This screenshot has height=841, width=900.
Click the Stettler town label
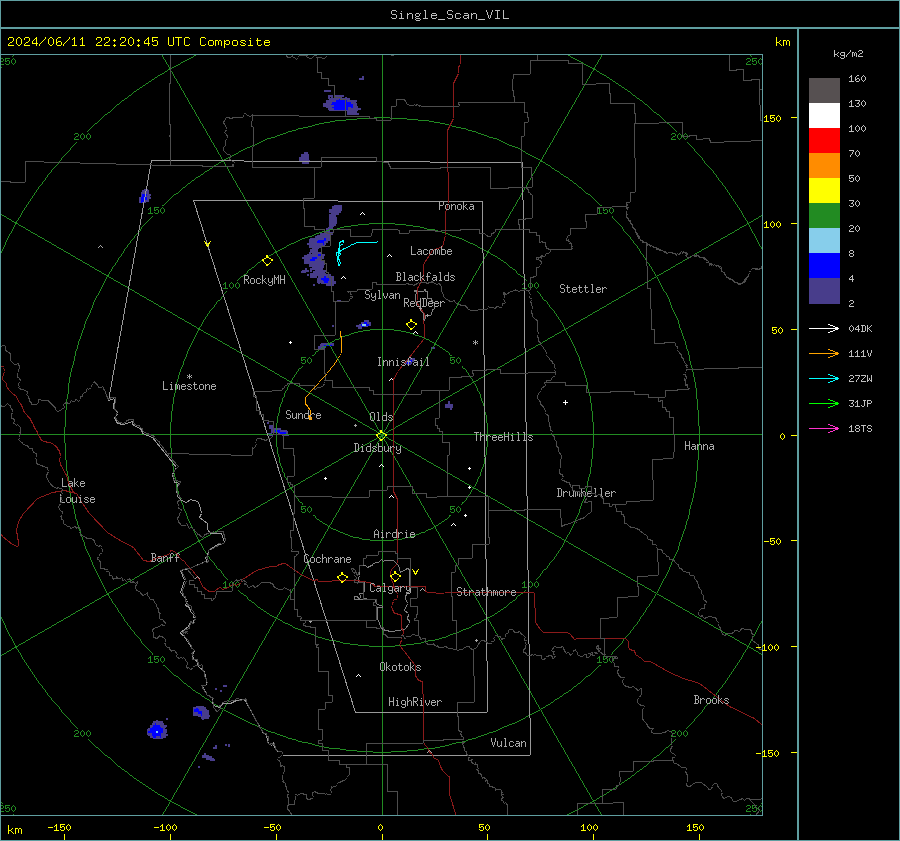[583, 289]
